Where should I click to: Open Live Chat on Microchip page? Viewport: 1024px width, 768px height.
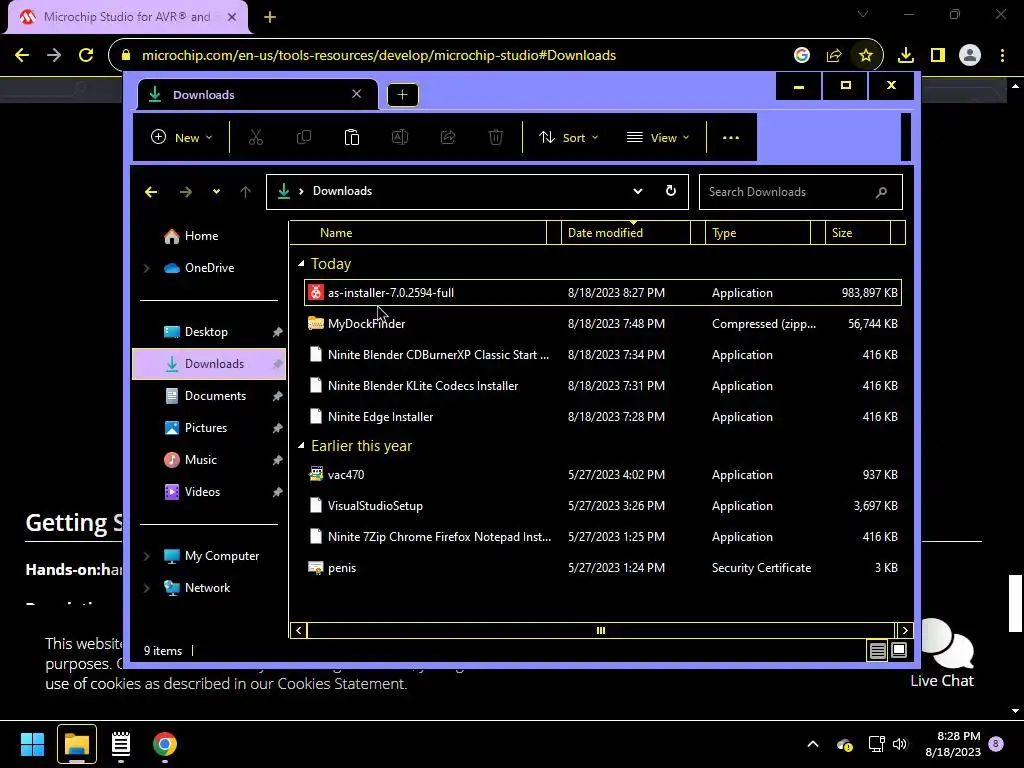pyautogui.click(x=943, y=654)
